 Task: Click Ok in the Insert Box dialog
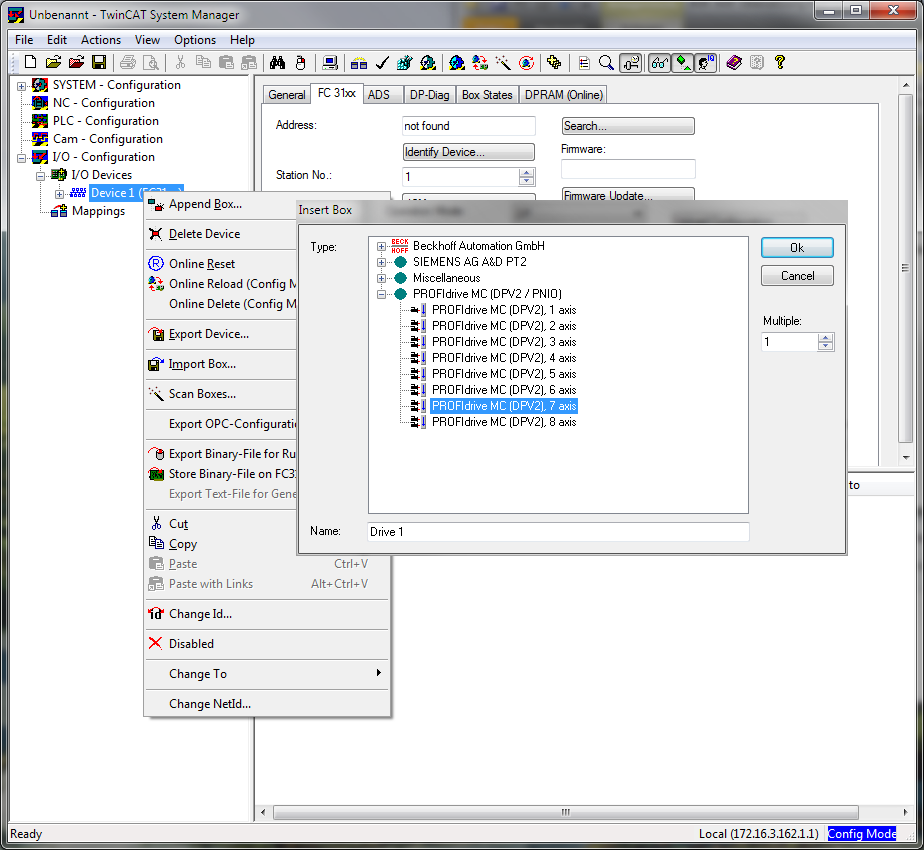coord(797,248)
